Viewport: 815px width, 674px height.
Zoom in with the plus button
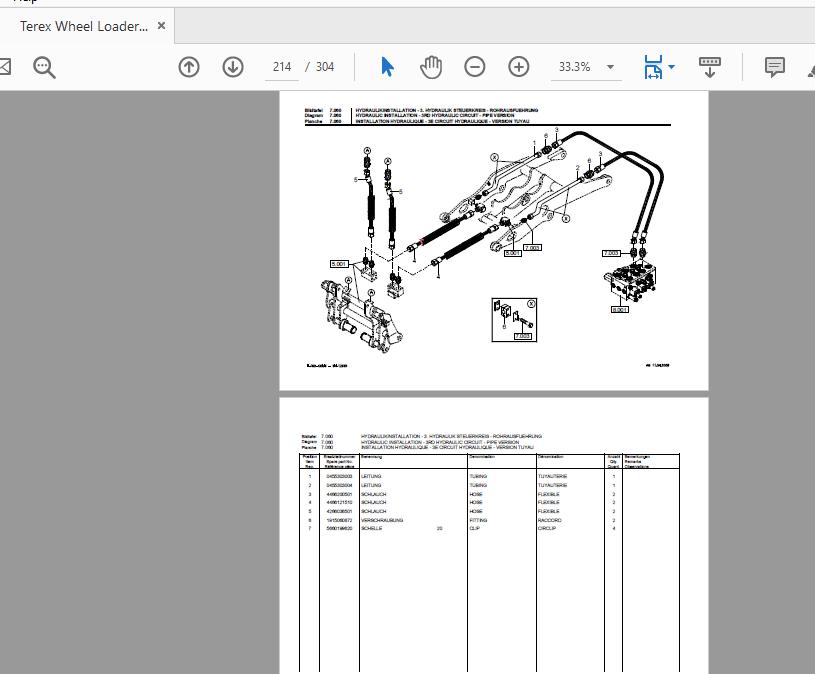(518, 66)
